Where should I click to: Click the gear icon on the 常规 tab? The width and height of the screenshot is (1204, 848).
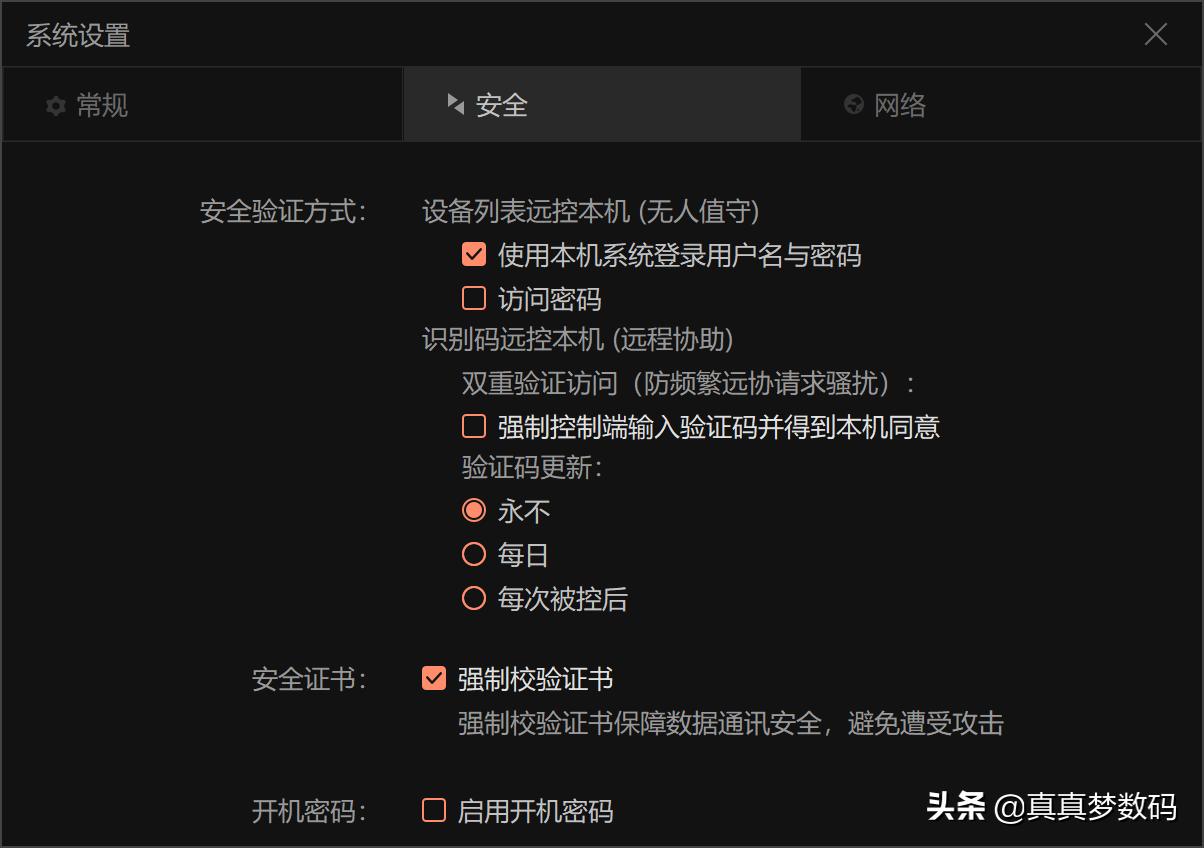[x=57, y=104]
